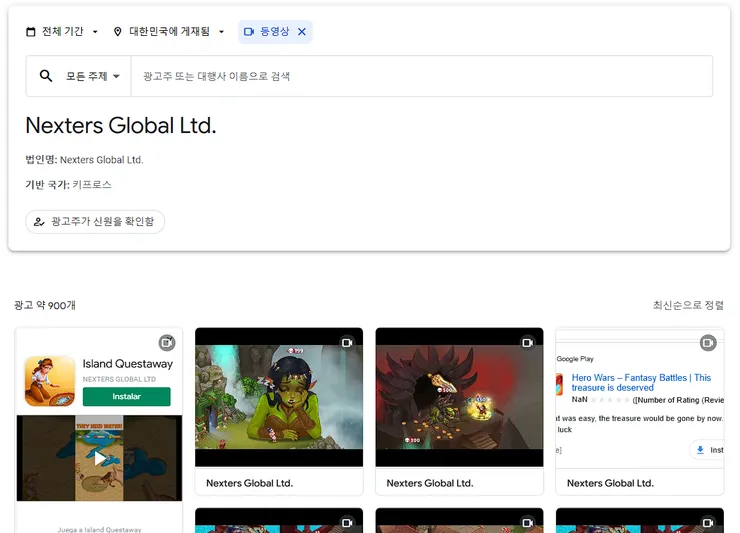The width and height of the screenshot is (740, 533).
Task: Open the 대한민국에 게재됨 region dropdown
Action: pos(168,32)
